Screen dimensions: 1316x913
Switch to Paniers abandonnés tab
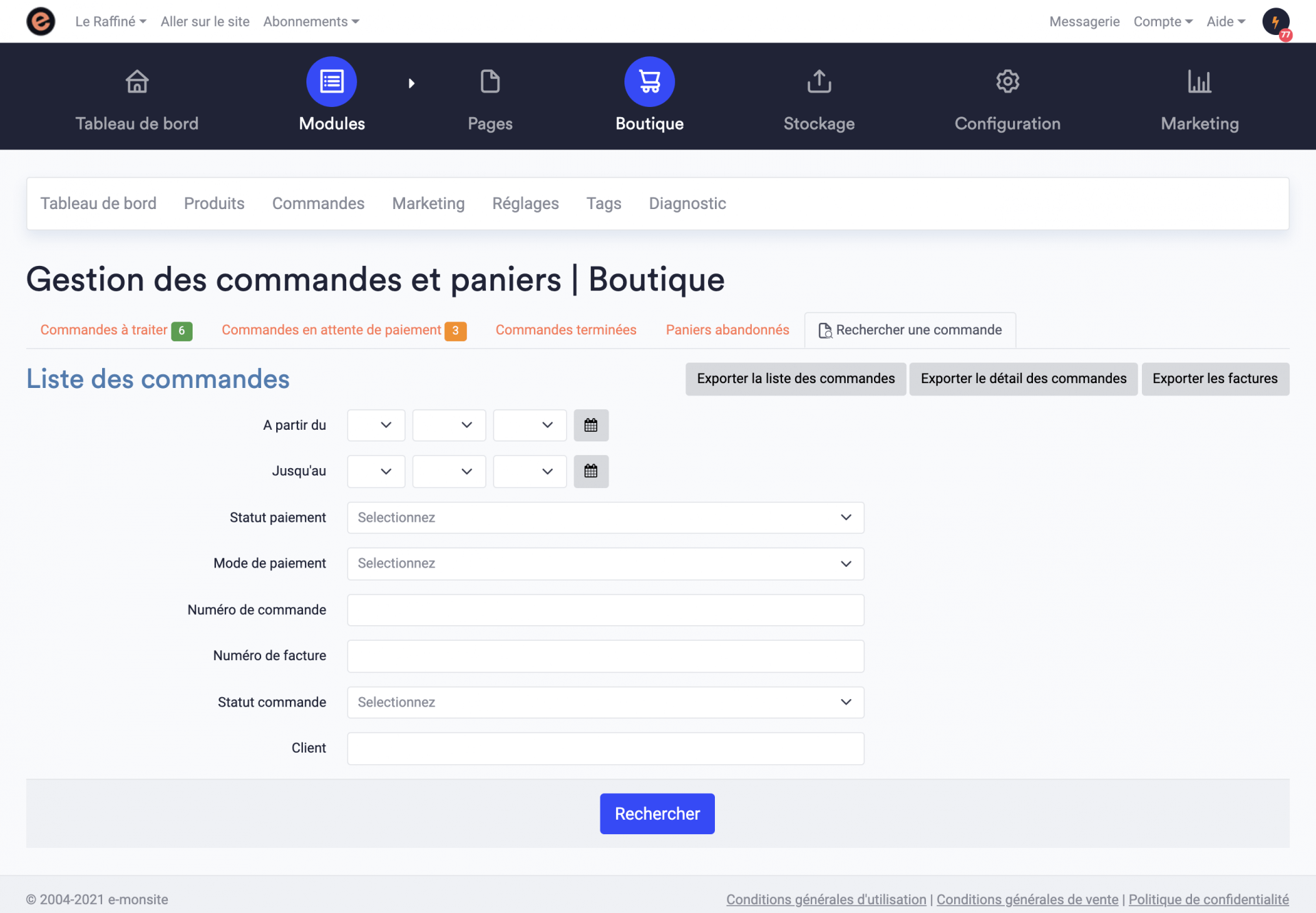pos(727,330)
